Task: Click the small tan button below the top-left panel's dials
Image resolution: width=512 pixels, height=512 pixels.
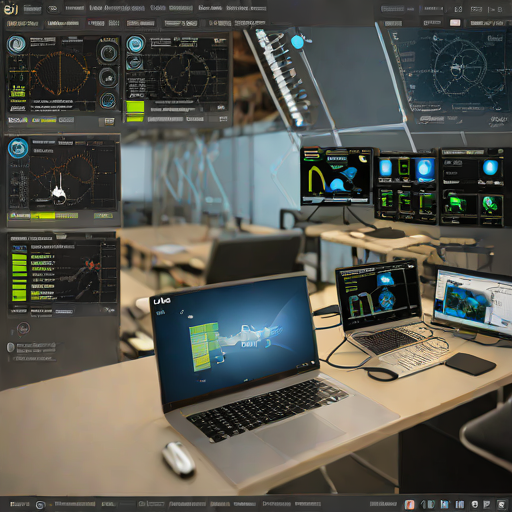Action: click(x=109, y=121)
